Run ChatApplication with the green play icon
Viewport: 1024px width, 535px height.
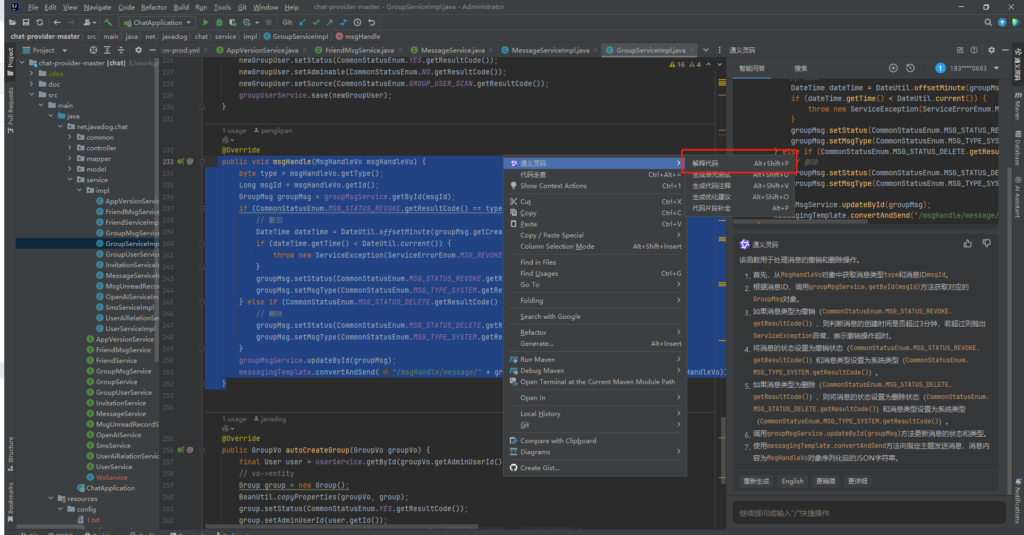(204, 21)
